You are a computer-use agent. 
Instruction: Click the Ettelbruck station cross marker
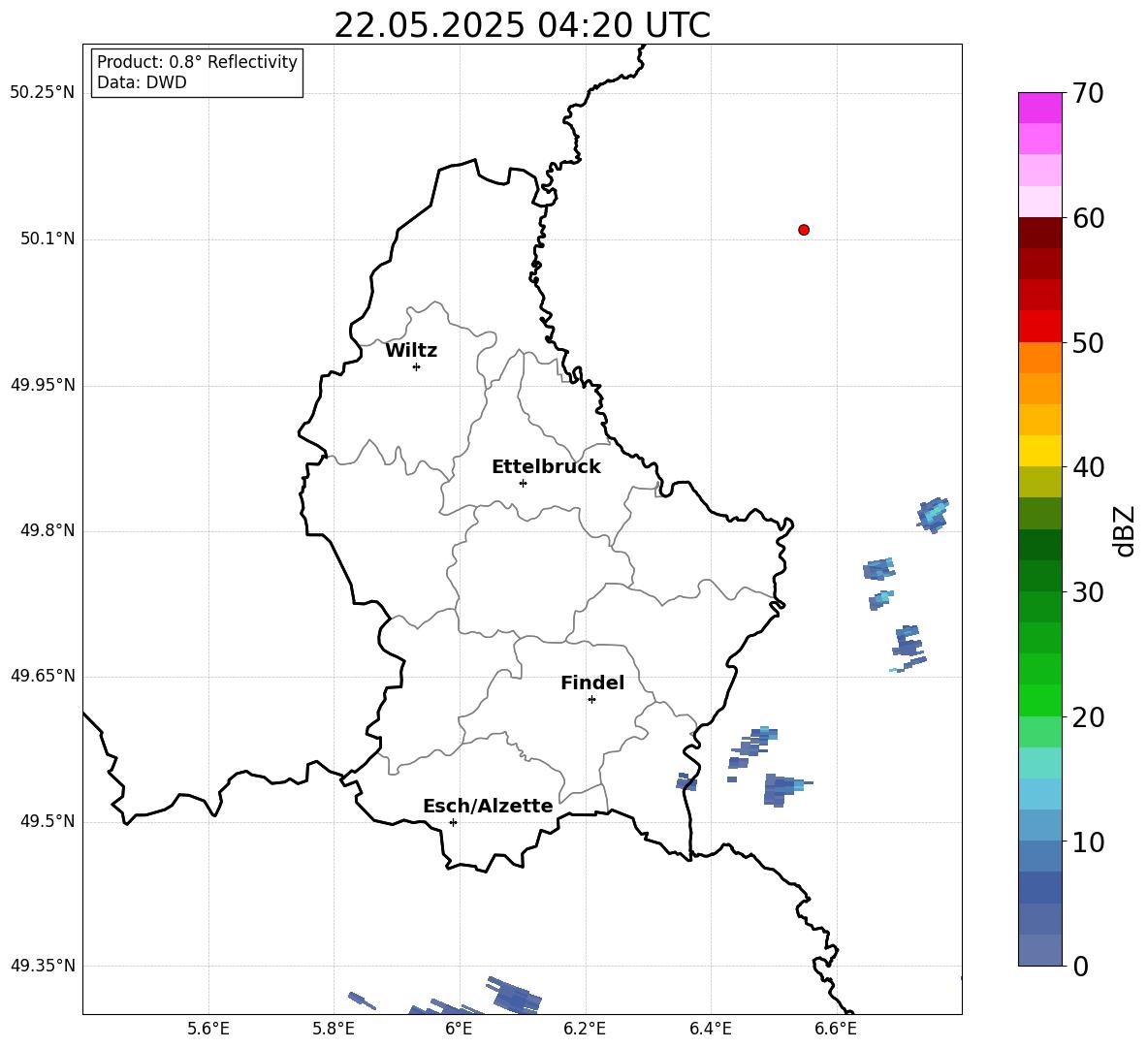pos(523,483)
